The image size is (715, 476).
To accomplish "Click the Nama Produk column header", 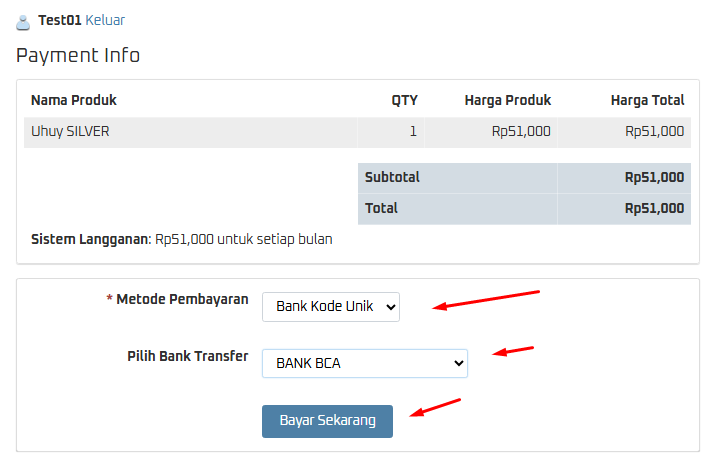I will [74, 100].
